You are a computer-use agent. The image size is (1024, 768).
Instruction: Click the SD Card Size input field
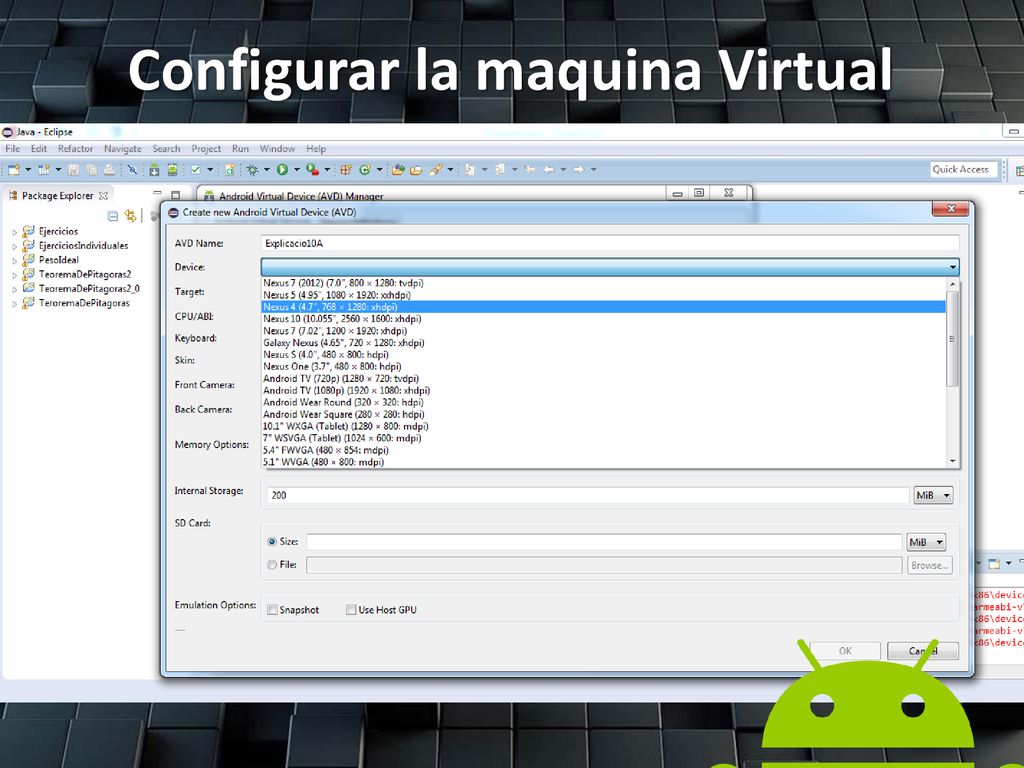[x=604, y=542]
